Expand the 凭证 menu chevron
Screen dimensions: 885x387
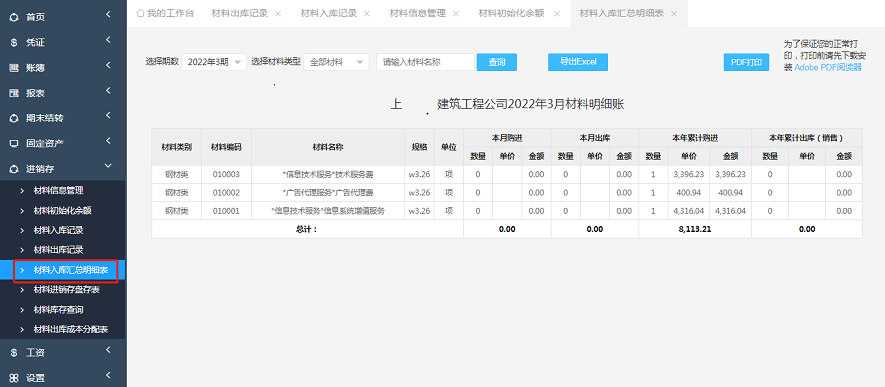point(108,40)
